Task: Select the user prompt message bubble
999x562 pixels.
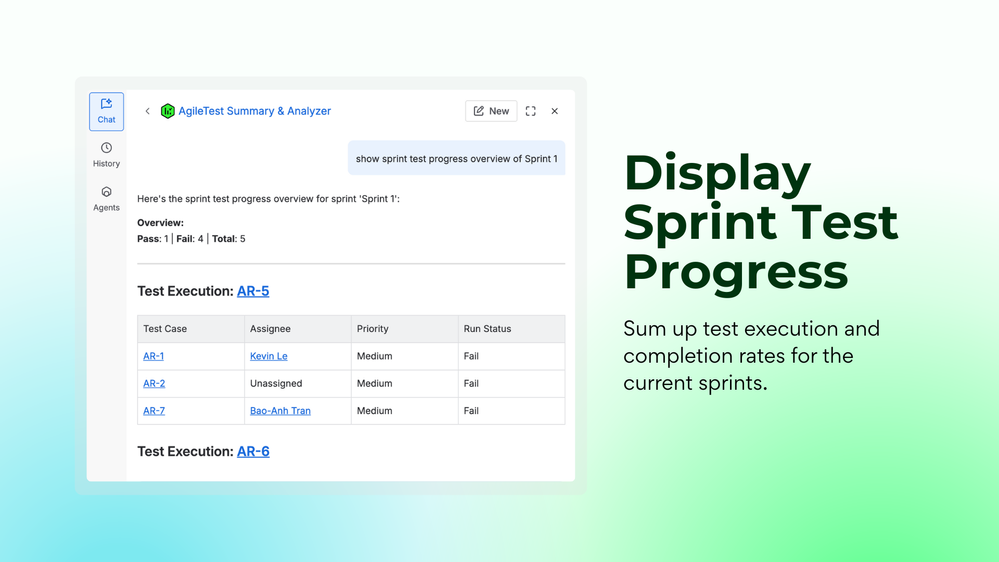Action: pyautogui.click(x=456, y=158)
